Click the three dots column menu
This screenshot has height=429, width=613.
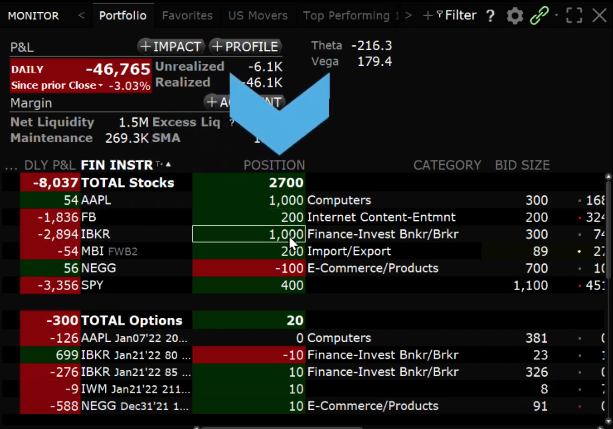click(x=11, y=165)
